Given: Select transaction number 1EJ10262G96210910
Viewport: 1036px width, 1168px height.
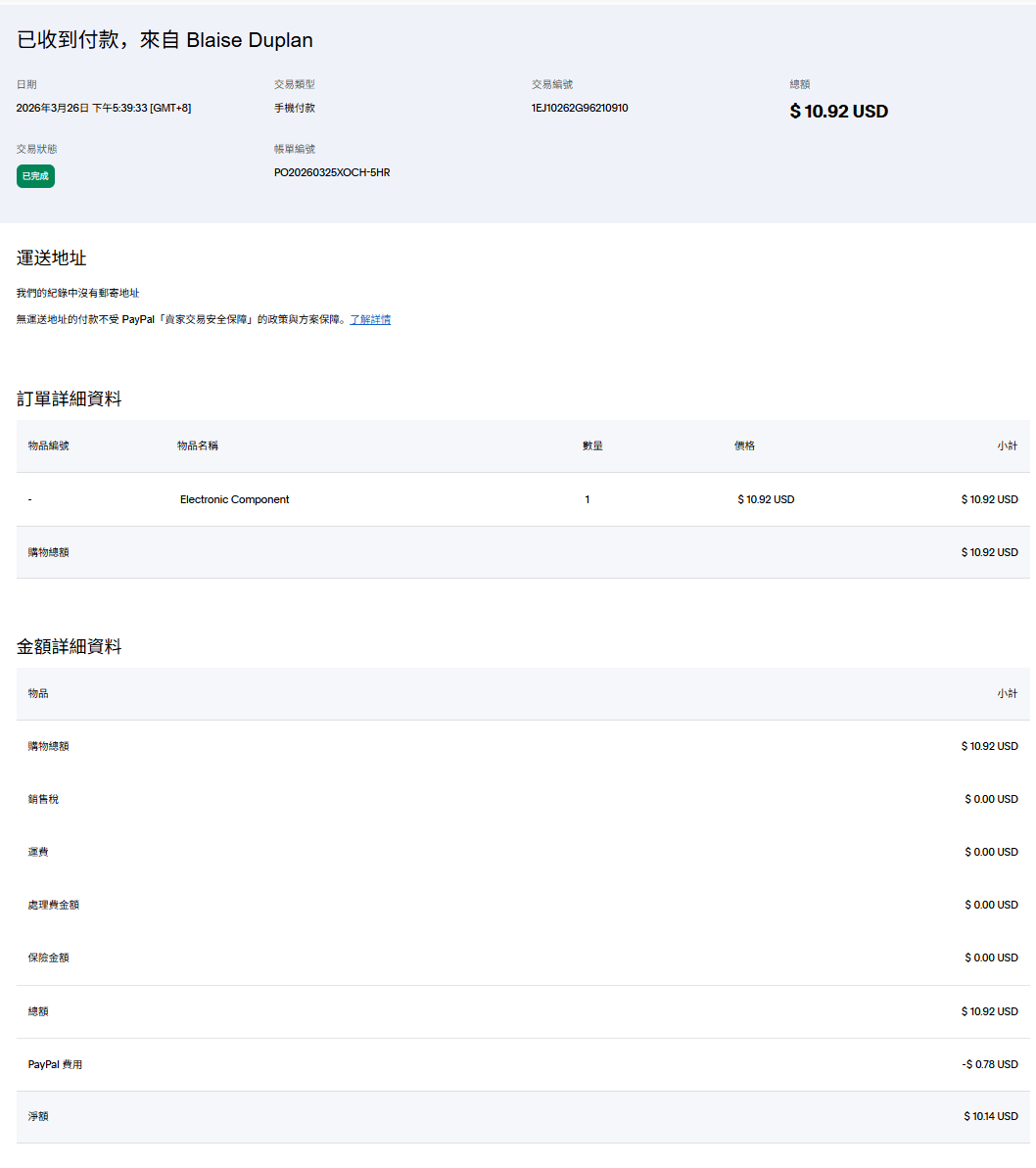Looking at the screenshot, I should 580,109.
